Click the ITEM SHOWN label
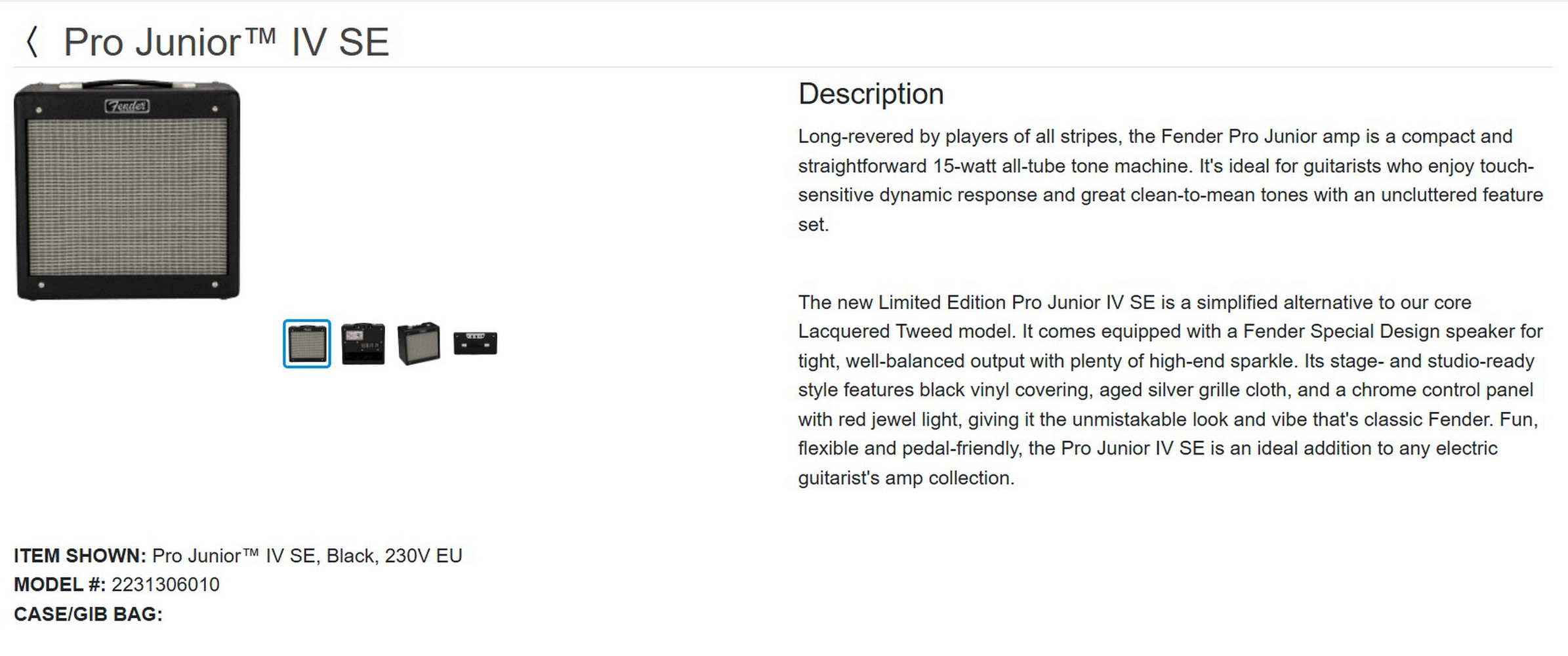Screen dimensions: 1568x656 pos(80,556)
